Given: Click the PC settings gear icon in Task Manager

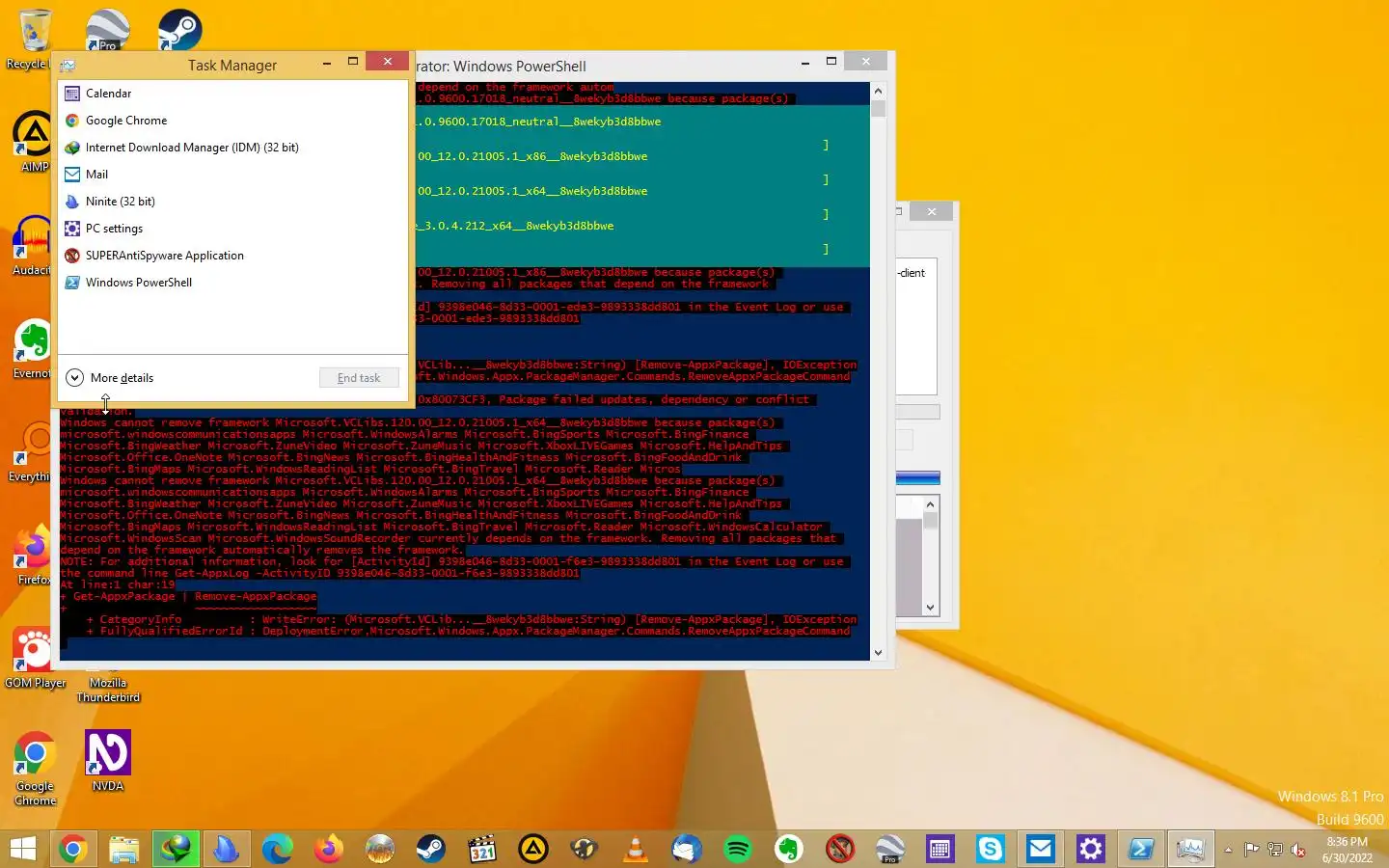Looking at the screenshot, I should pyautogui.click(x=72, y=229).
